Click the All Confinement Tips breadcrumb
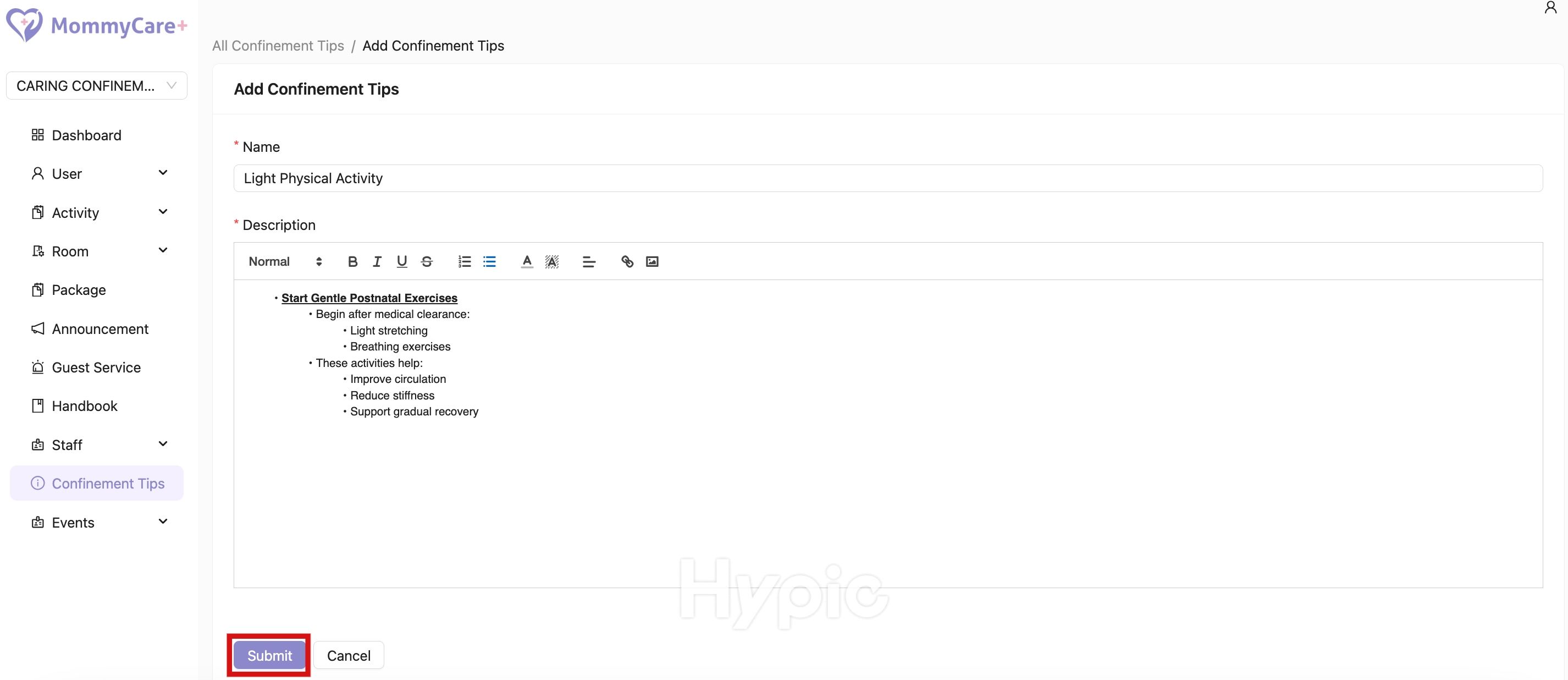This screenshot has width=1568, height=680. 278,46
